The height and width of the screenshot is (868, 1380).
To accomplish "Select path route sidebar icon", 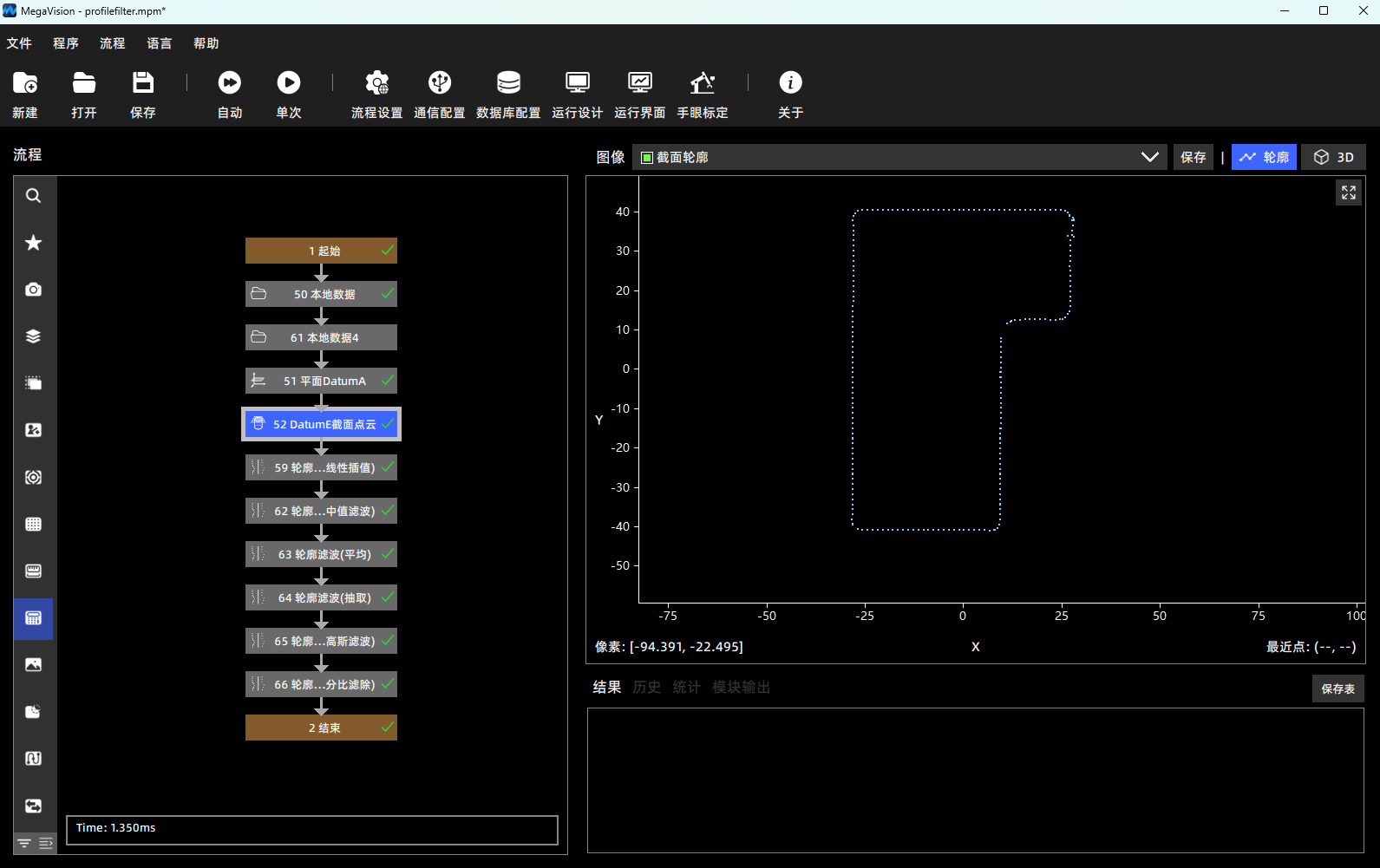I will (x=34, y=759).
